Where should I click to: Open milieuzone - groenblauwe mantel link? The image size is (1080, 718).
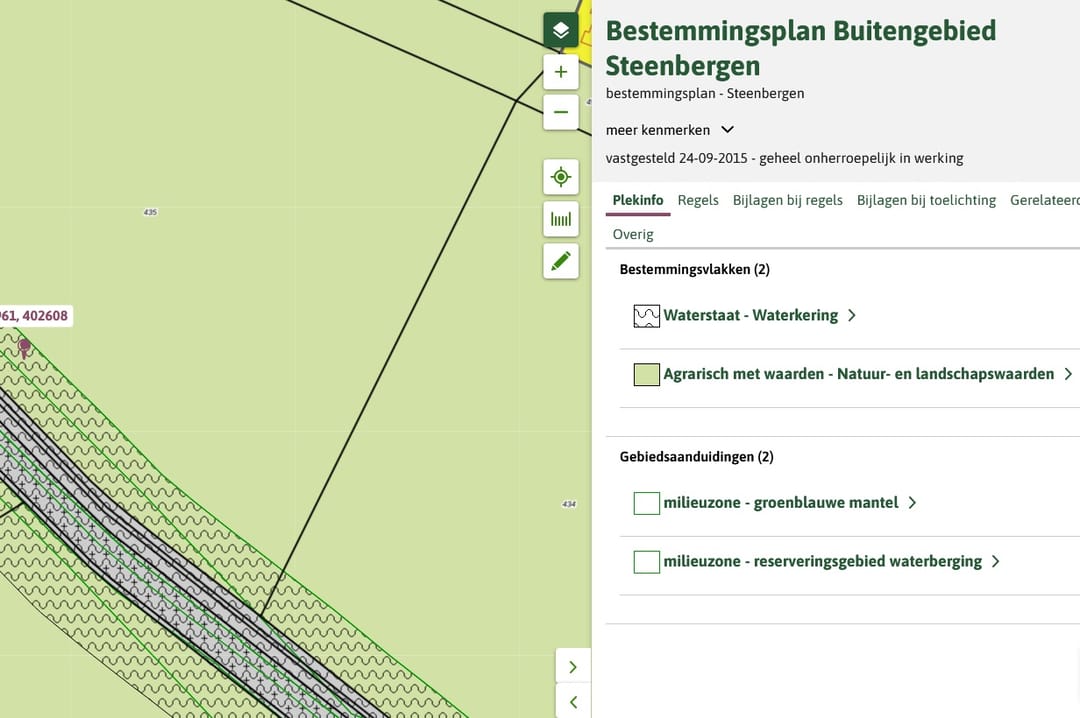coord(780,503)
